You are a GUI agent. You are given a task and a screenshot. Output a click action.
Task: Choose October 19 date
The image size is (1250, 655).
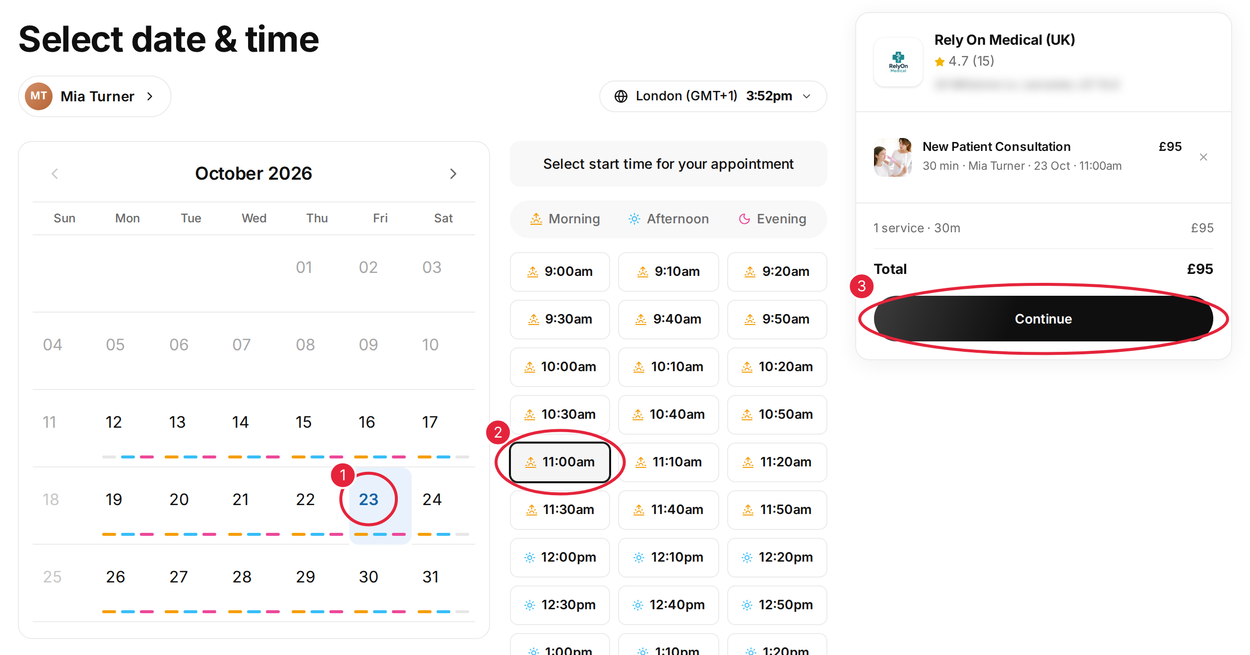pos(114,500)
